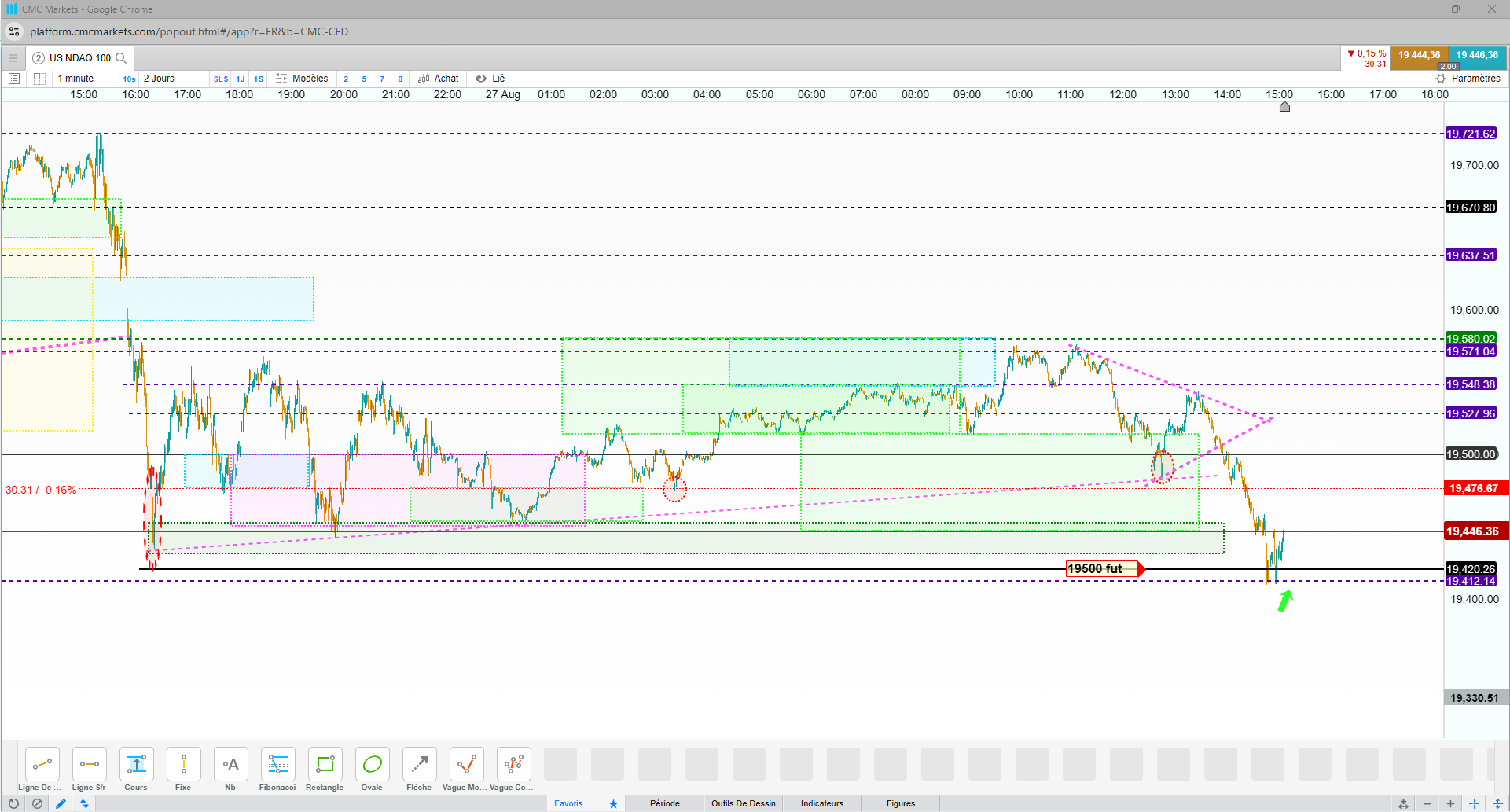Click the 19,420.26 price level tag

pos(1471,568)
